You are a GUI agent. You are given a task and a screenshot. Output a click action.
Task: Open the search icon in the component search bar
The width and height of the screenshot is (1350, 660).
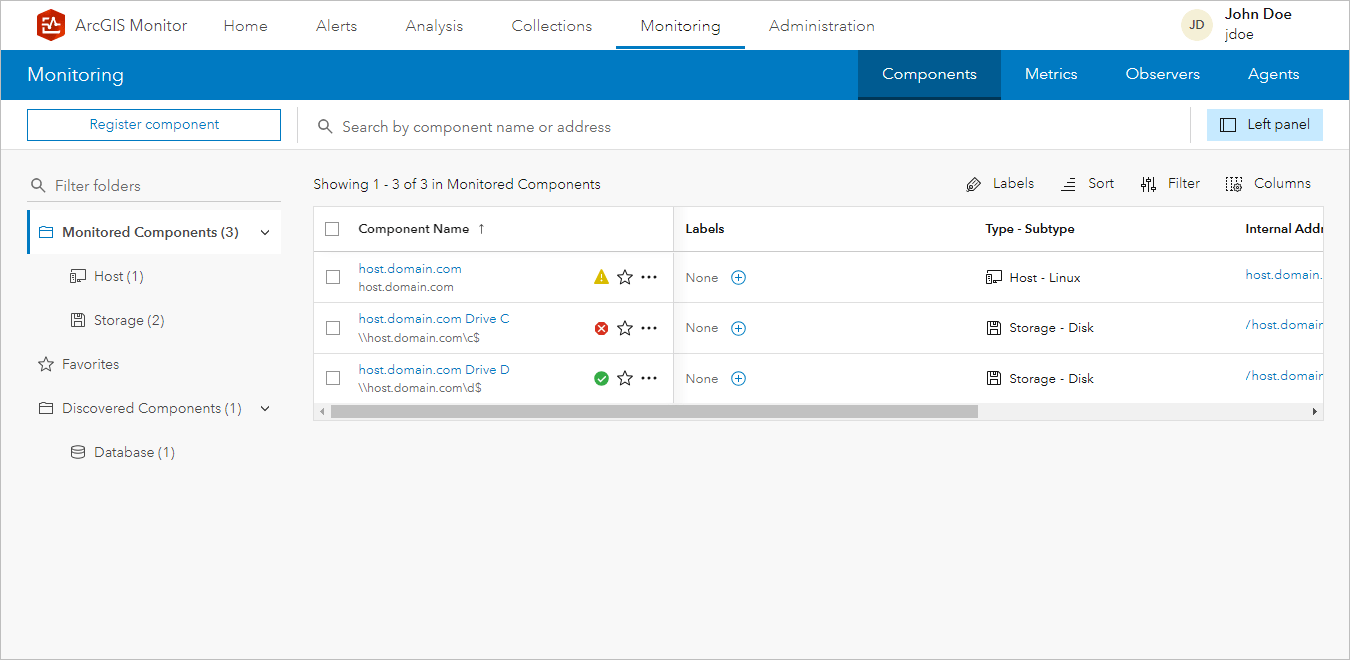click(x=324, y=125)
